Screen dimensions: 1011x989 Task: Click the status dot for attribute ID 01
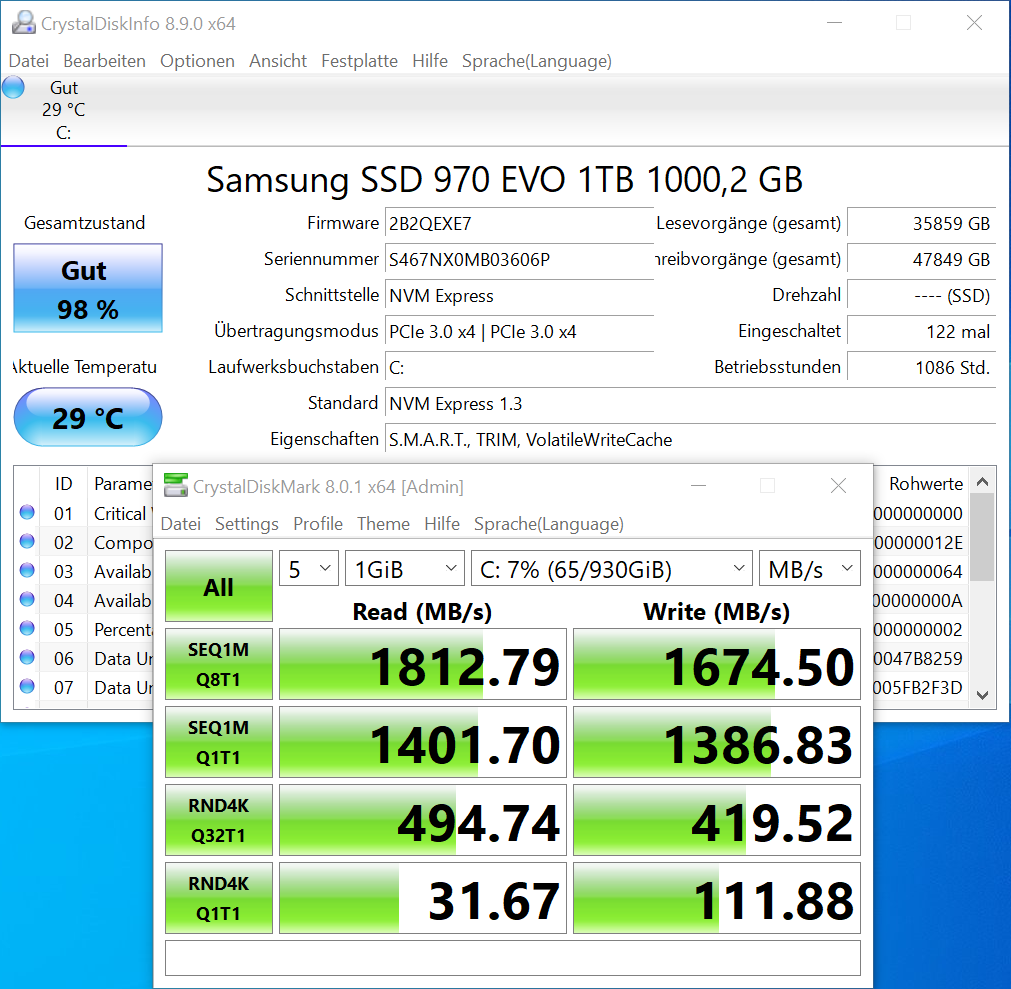pyautogui.click(x=27, y=512)
